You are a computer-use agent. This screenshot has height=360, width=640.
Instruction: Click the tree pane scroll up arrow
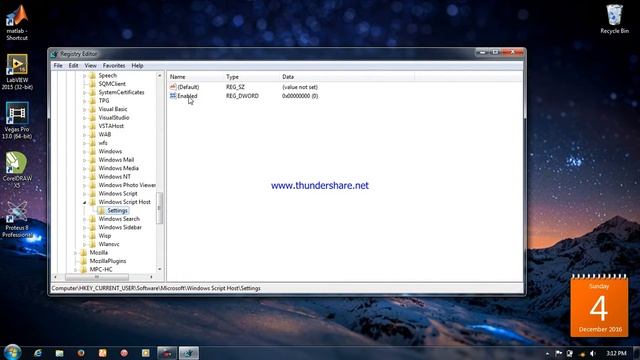point(160,76)
